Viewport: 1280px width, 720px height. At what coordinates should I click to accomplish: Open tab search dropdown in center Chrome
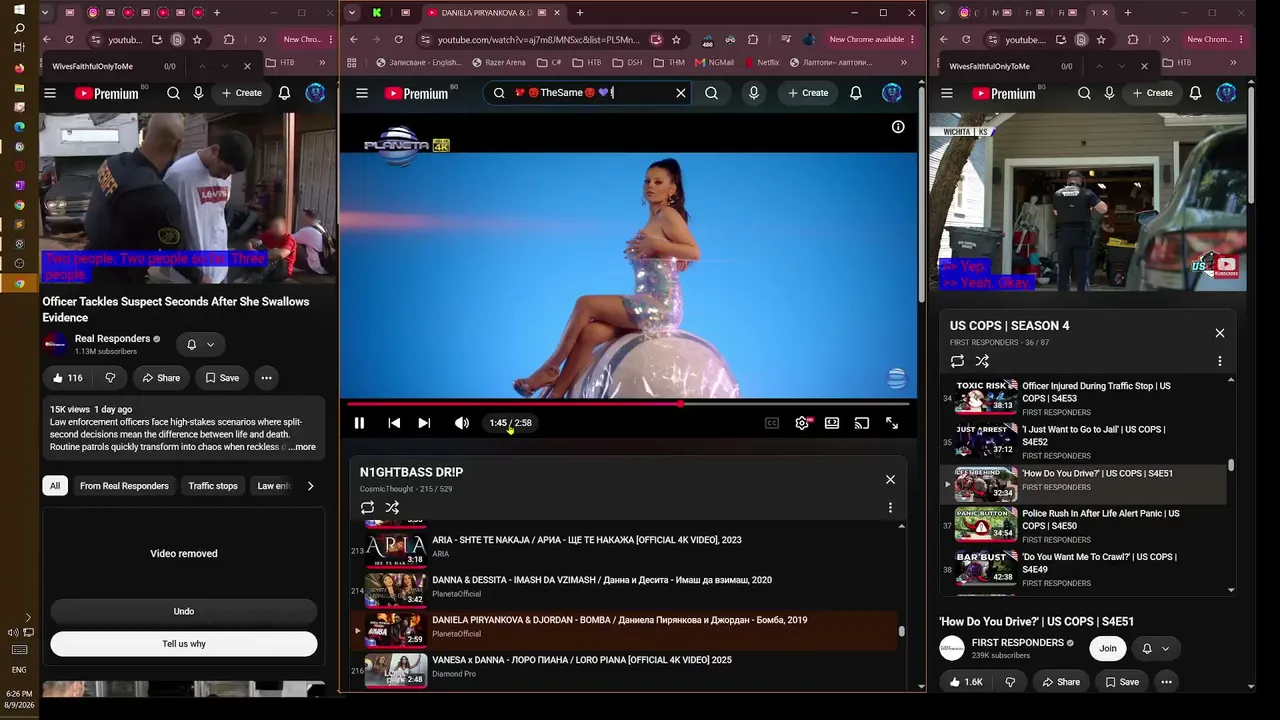tap(351, 13)
